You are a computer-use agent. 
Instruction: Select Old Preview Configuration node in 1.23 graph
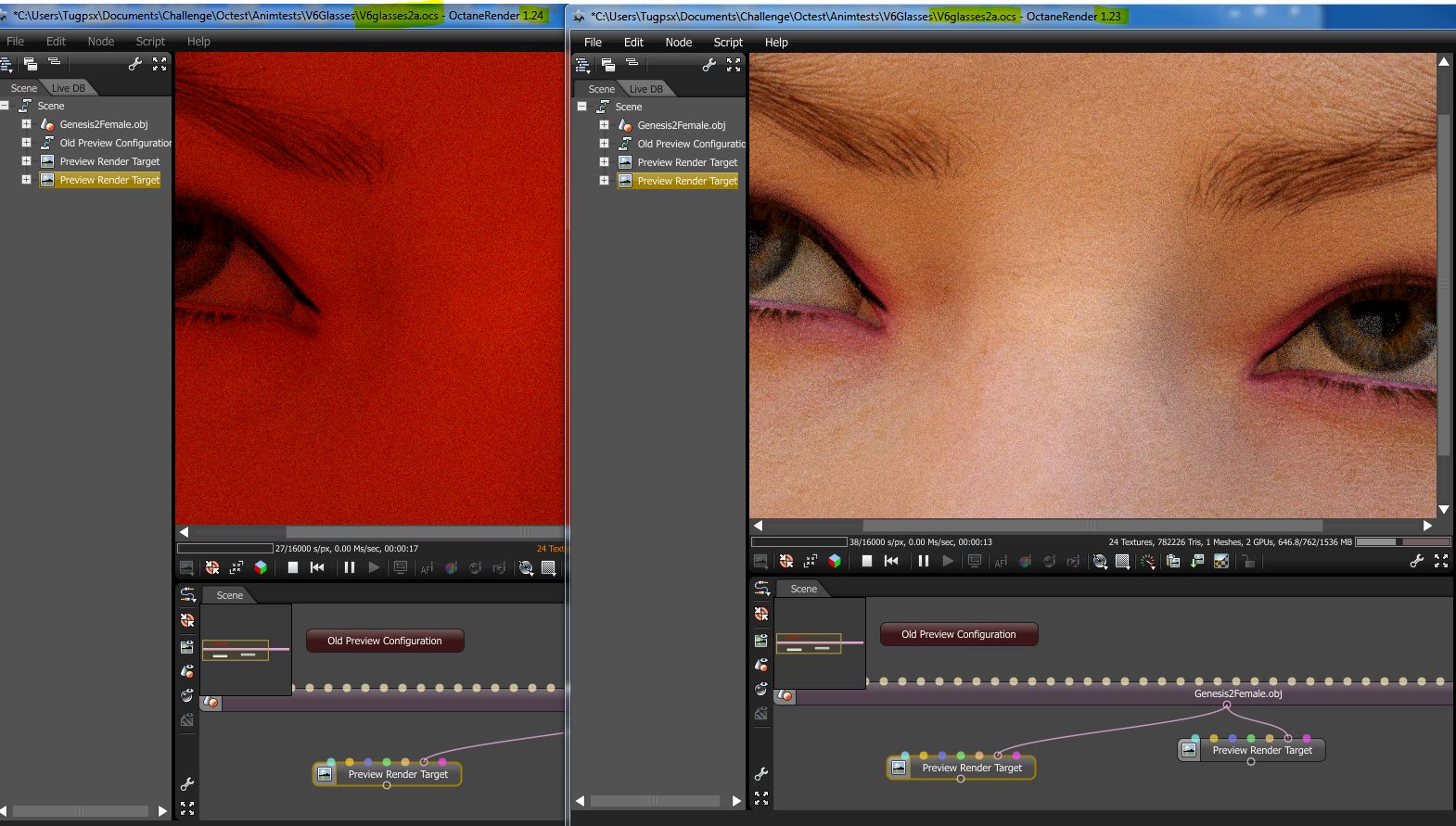click(959, 634)
